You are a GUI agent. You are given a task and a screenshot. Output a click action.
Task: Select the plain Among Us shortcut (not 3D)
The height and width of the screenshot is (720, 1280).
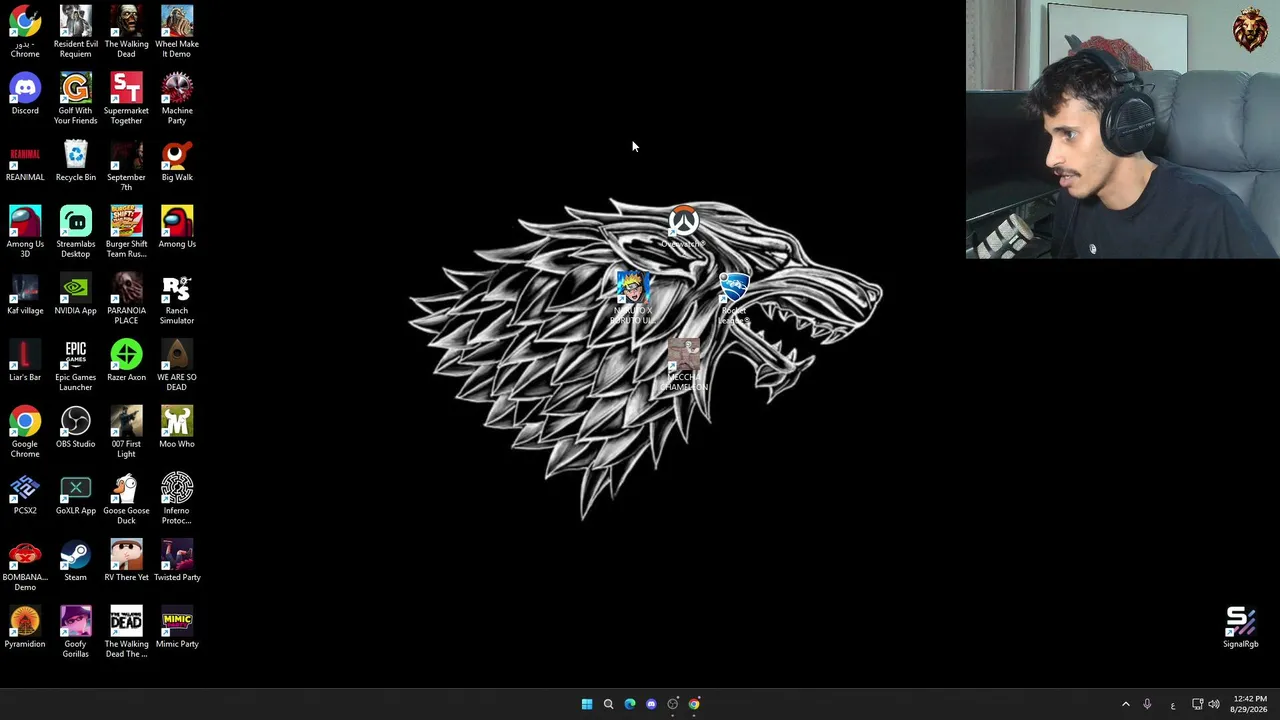tap(177, 228)
